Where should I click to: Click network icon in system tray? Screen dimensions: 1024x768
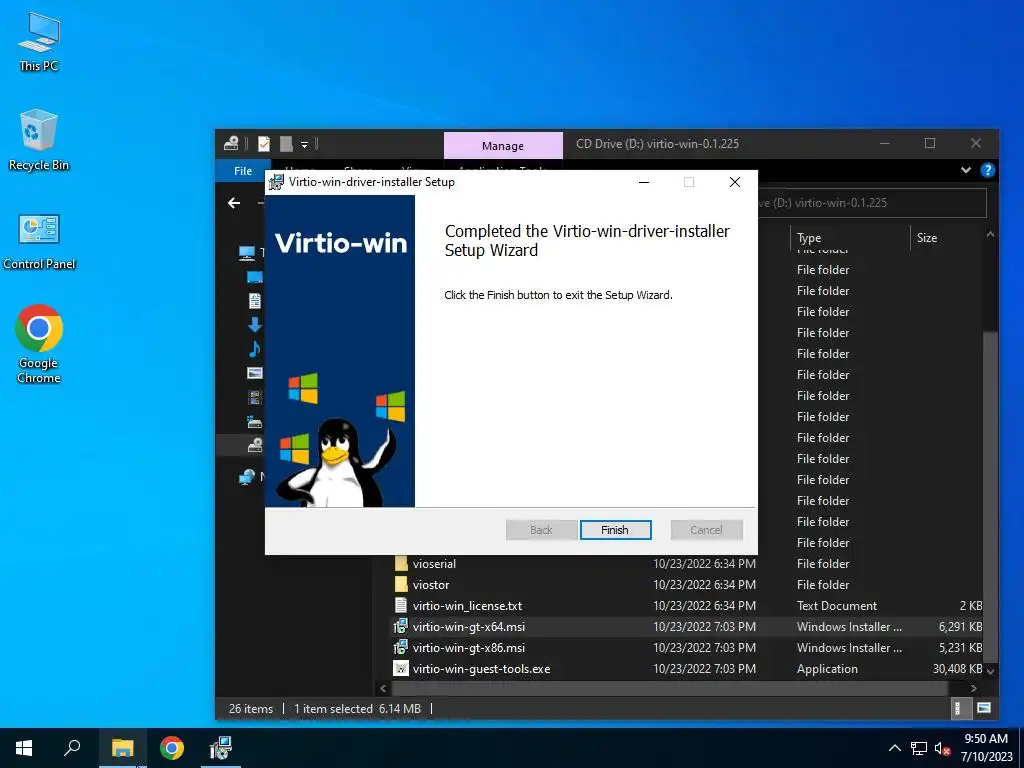919,748
